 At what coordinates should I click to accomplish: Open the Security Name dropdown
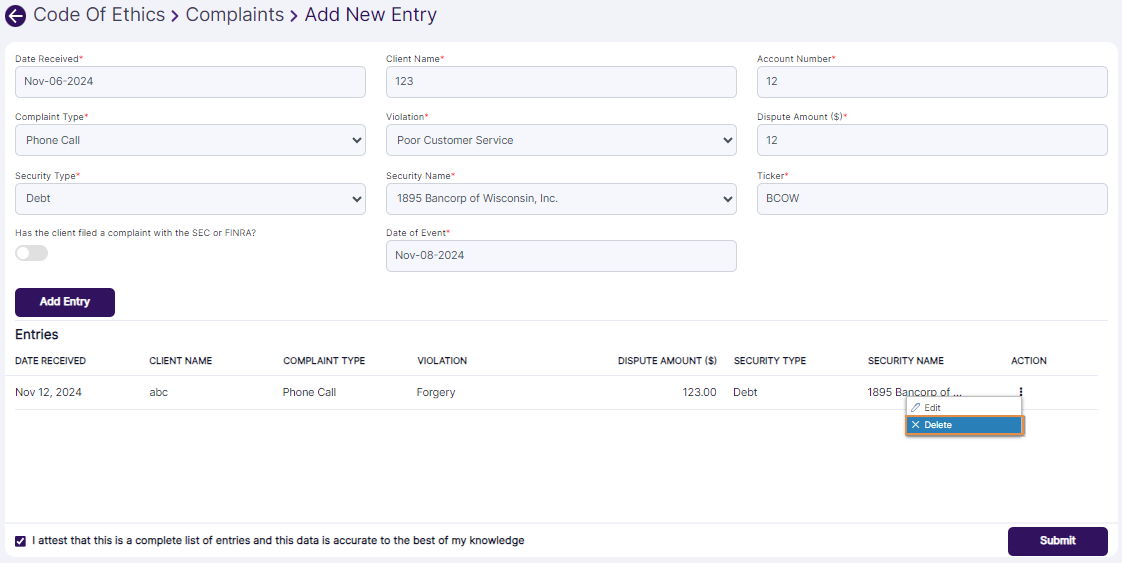pyautogui.click(x=561, y=199)
